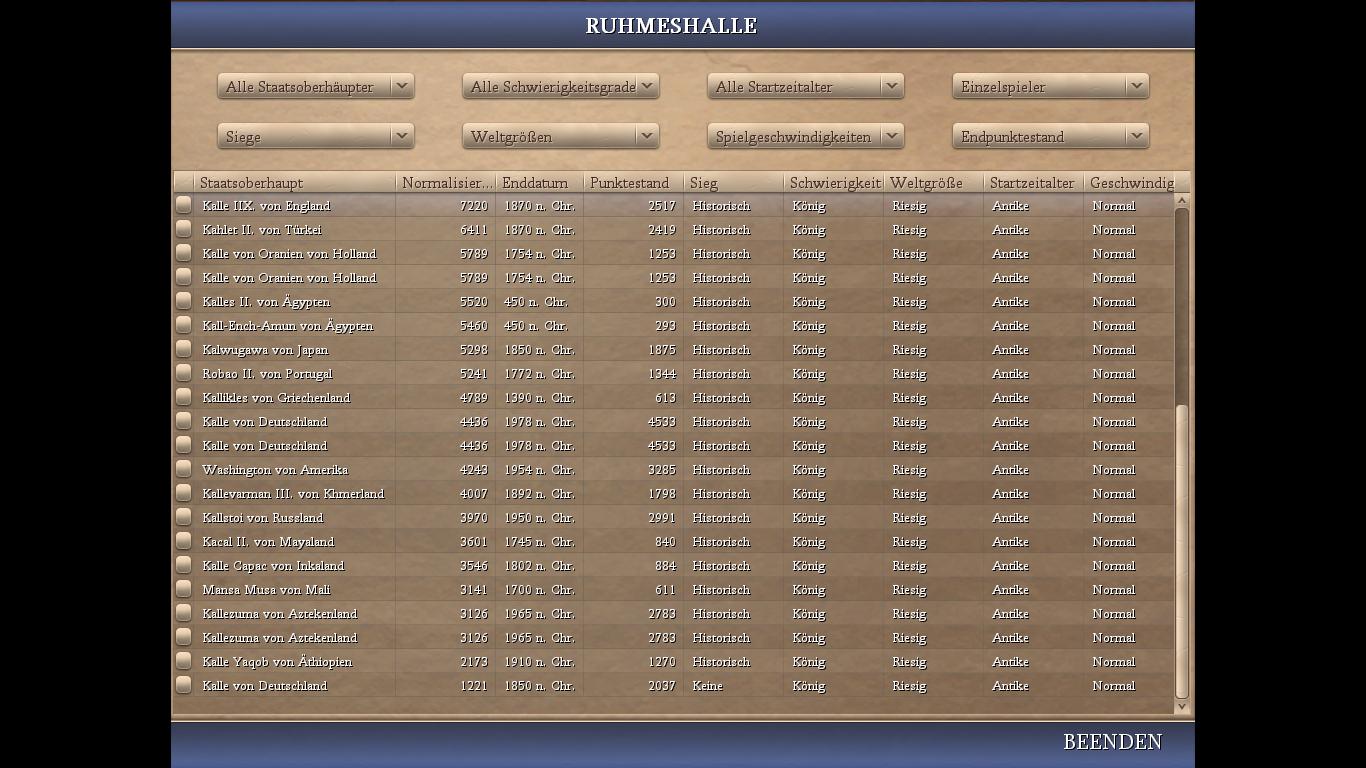Open the Spielgeschwindigkeiten dropdown
Viewport: 1366px width, 768px height.
[805, 137]
